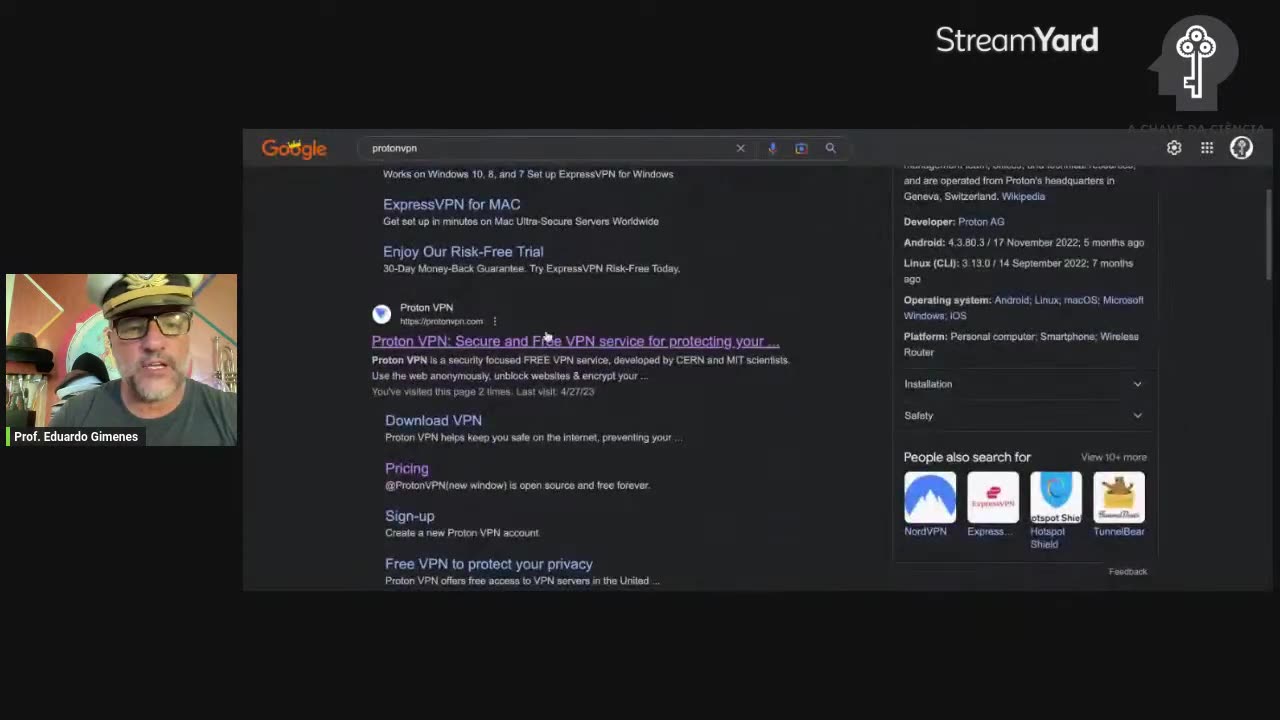
Task: Click the Google logo
Action: [x=294, y=149]
